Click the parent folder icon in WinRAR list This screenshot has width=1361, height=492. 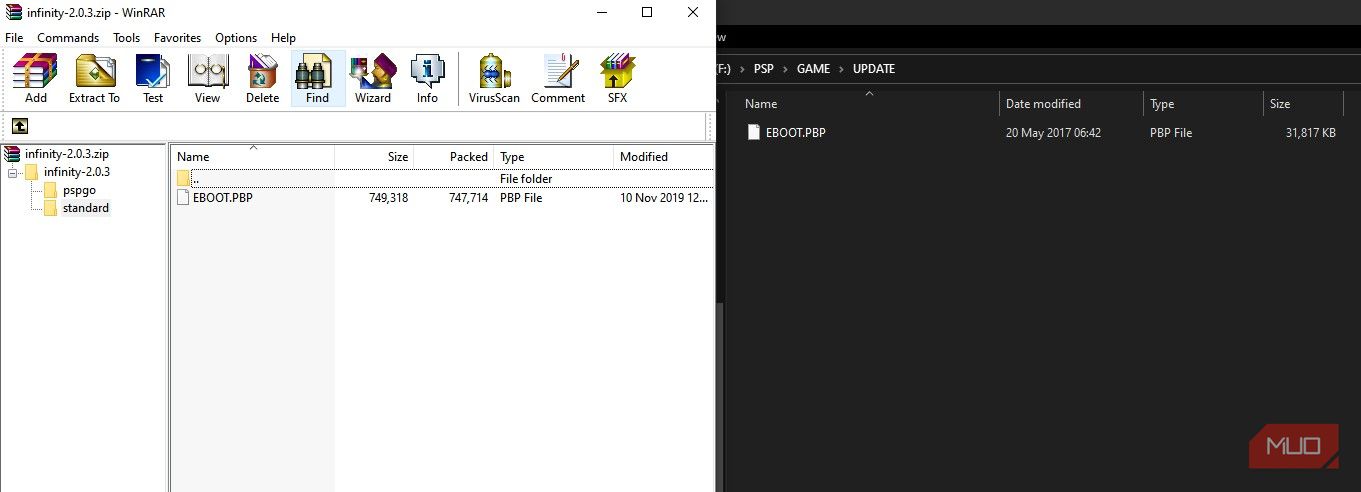click(184, 178)
